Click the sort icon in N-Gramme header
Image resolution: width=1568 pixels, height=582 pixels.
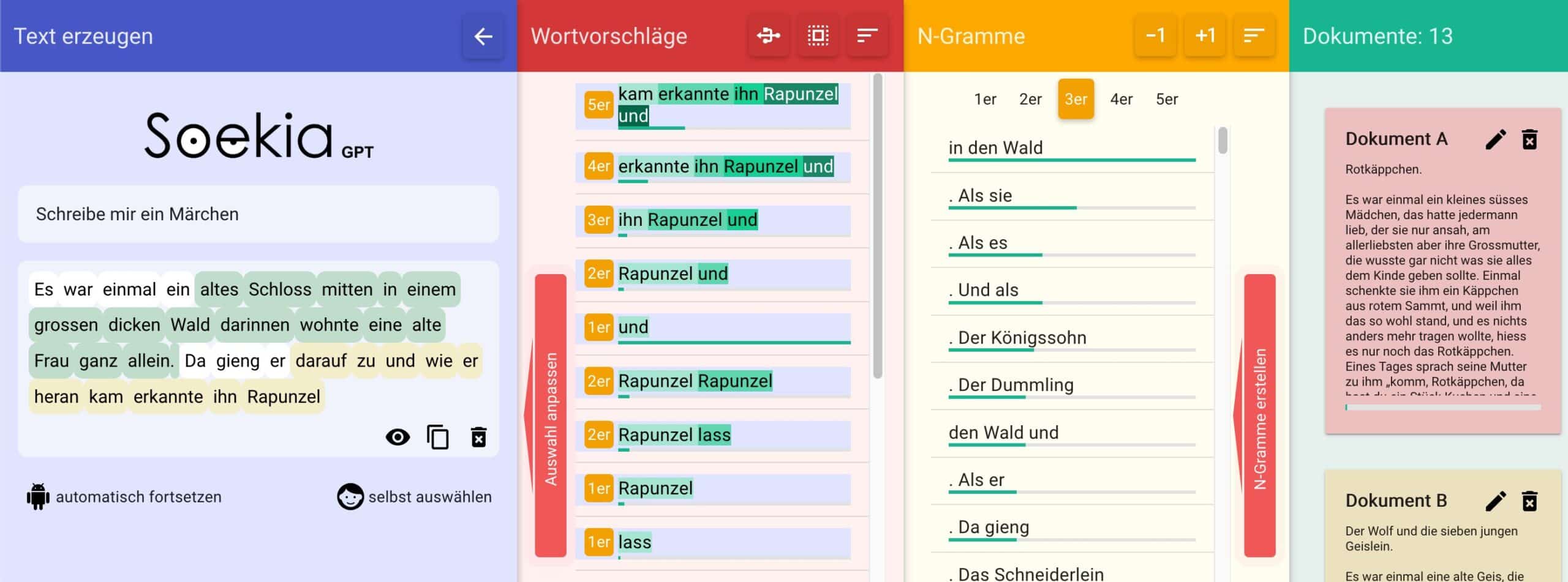(1254, 36)
